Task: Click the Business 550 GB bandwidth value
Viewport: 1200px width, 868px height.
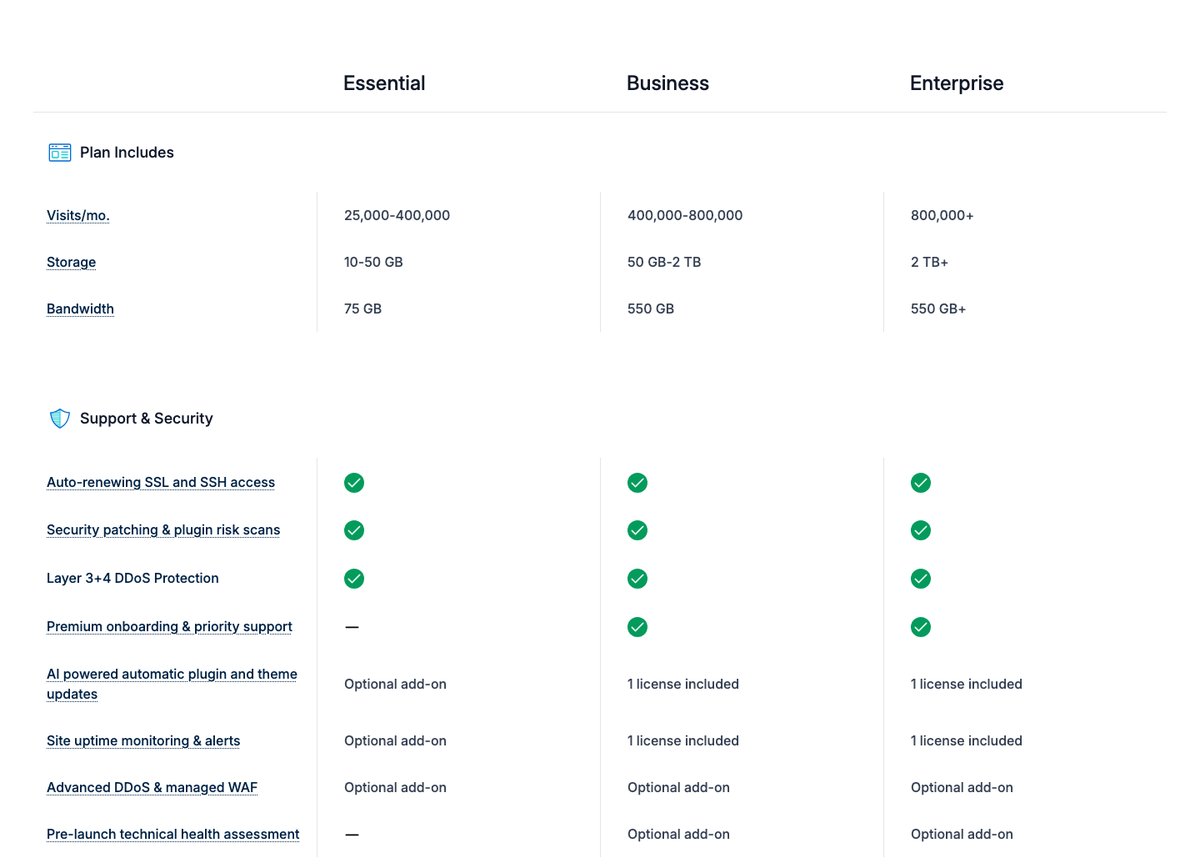Action: coord(651,309)
